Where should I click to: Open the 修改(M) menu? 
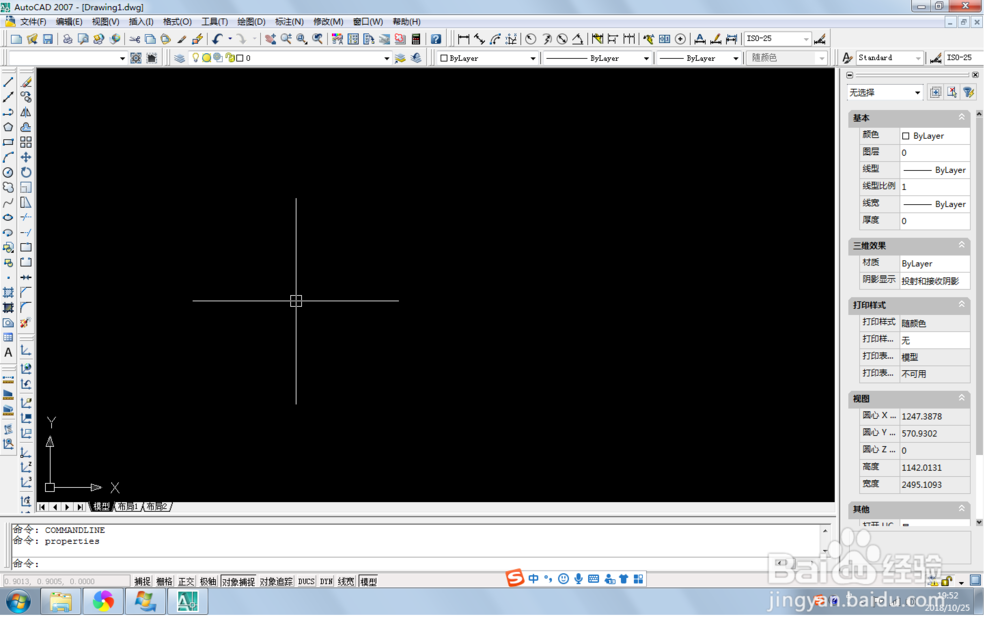[328, 22]
